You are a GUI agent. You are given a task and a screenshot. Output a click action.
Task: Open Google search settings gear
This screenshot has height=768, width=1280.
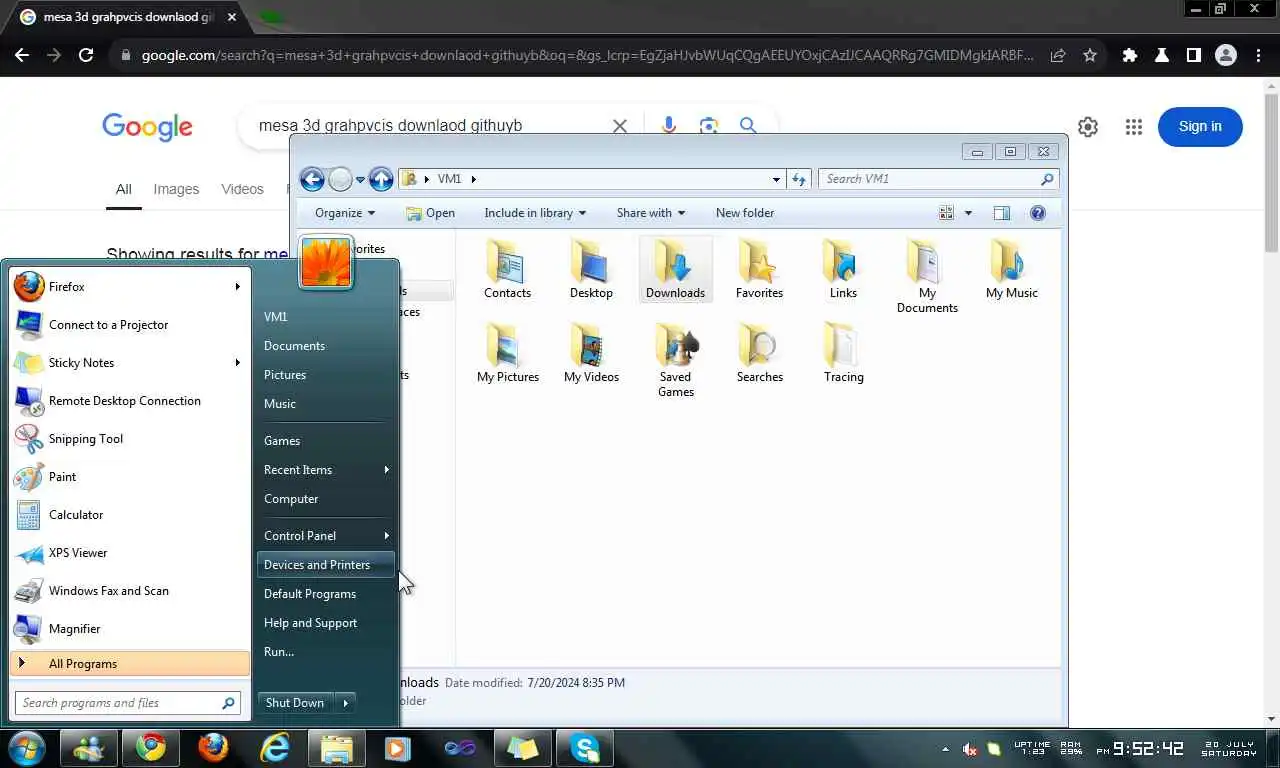(1088, 127)
